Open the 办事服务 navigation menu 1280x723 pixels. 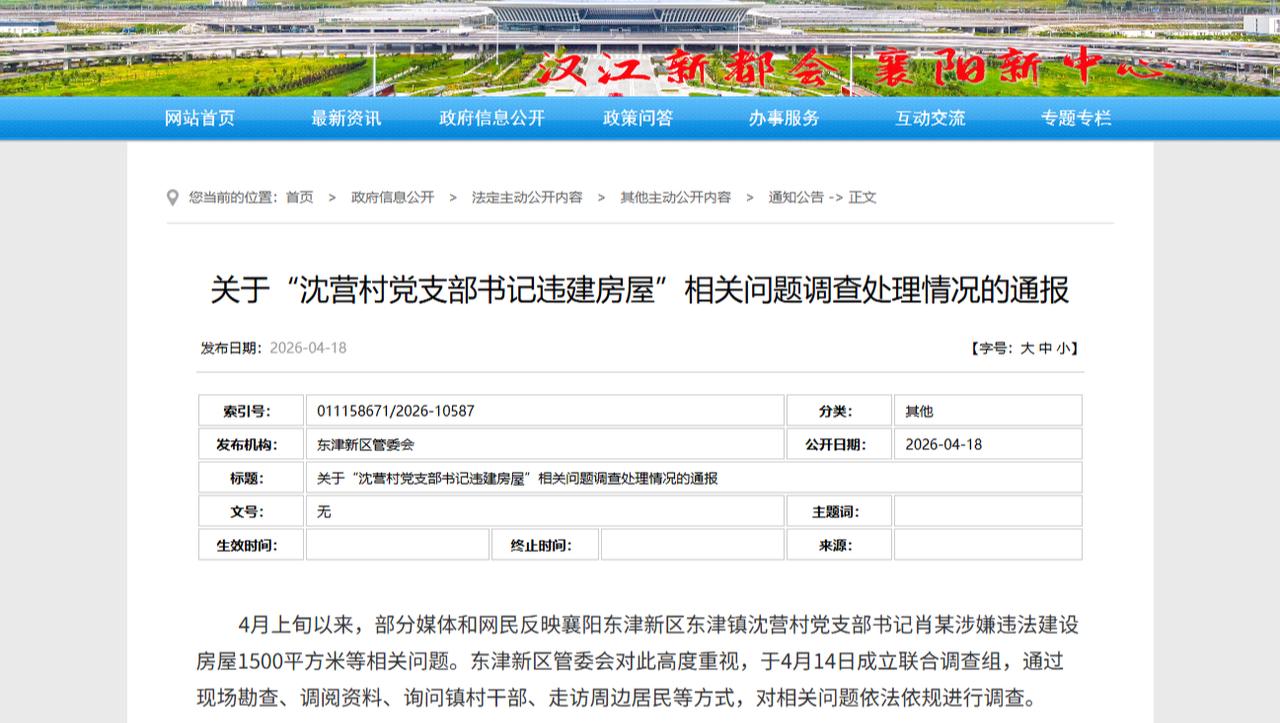[x=784, y=118]
